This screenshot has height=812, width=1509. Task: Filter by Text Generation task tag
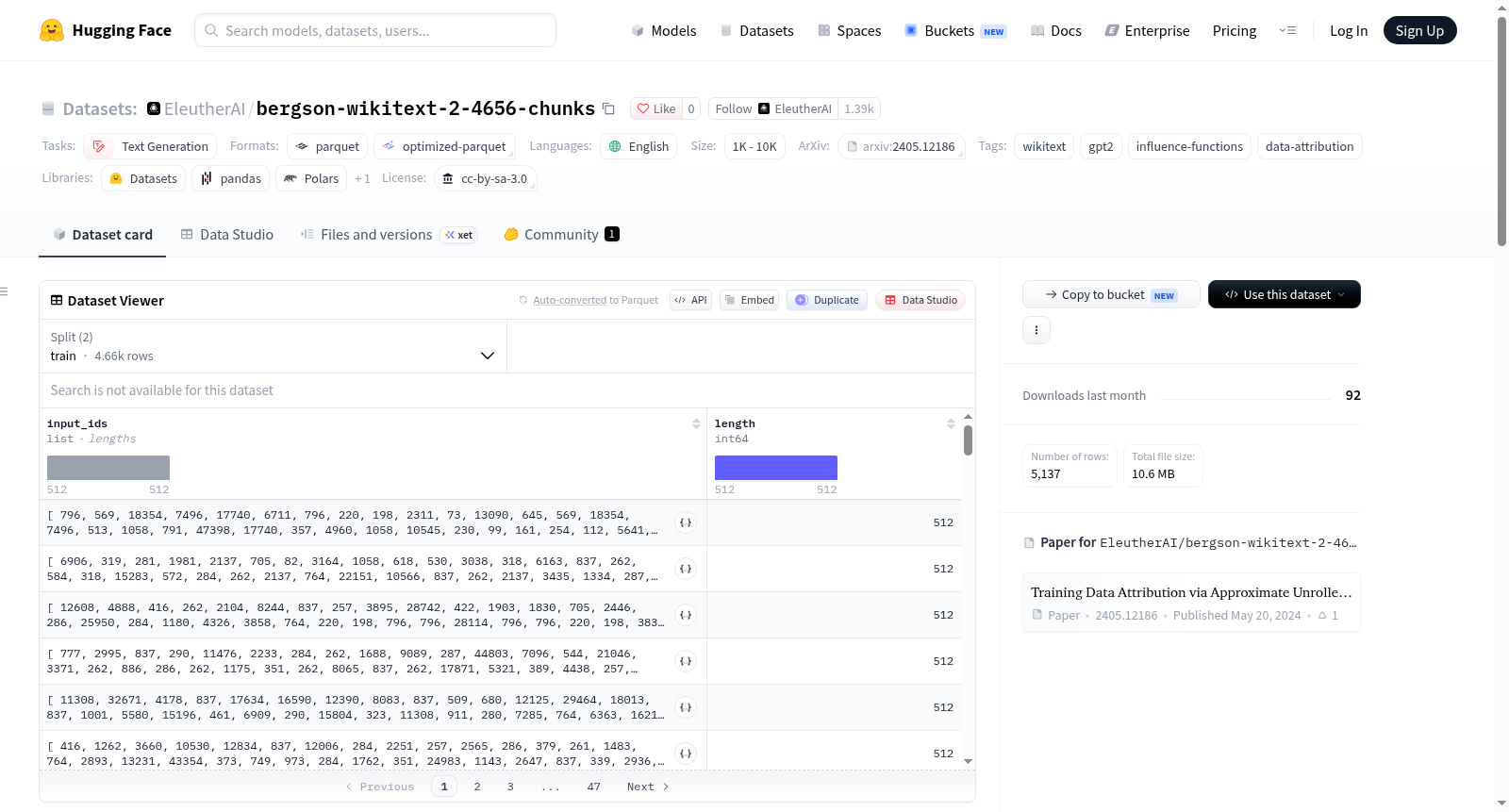[x=150, y=146]
